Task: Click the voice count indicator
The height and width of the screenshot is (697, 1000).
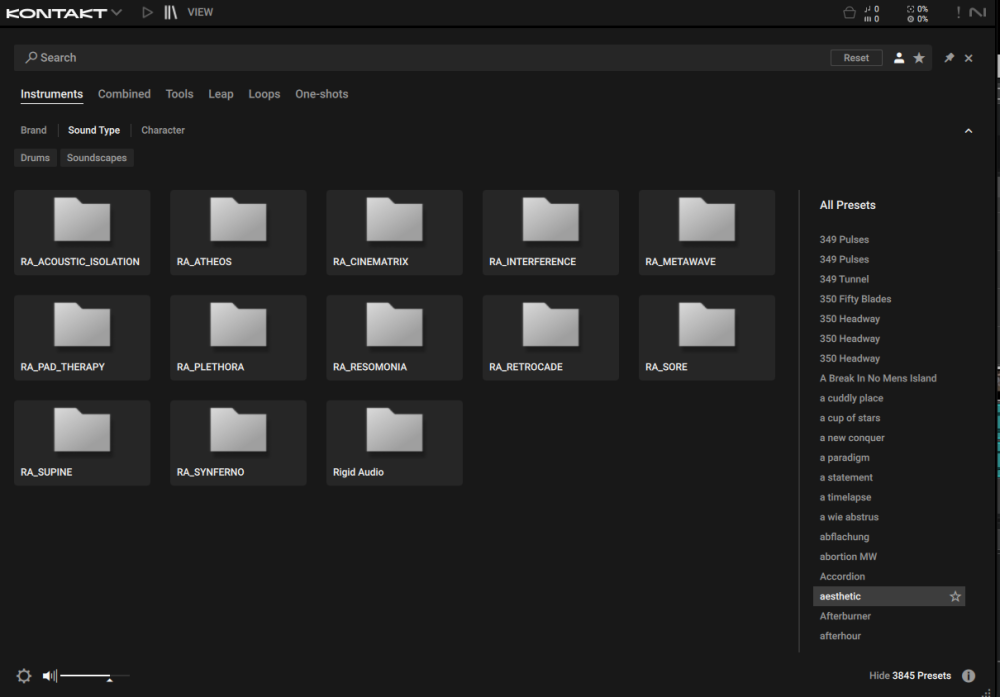Action: tap(872, 13)
